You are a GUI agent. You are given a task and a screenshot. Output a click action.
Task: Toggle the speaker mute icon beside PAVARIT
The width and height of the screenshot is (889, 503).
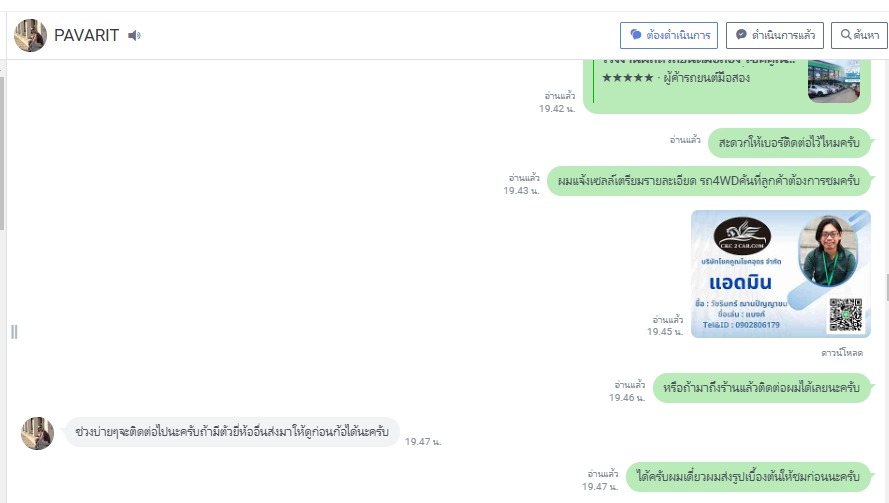(134, 36)
